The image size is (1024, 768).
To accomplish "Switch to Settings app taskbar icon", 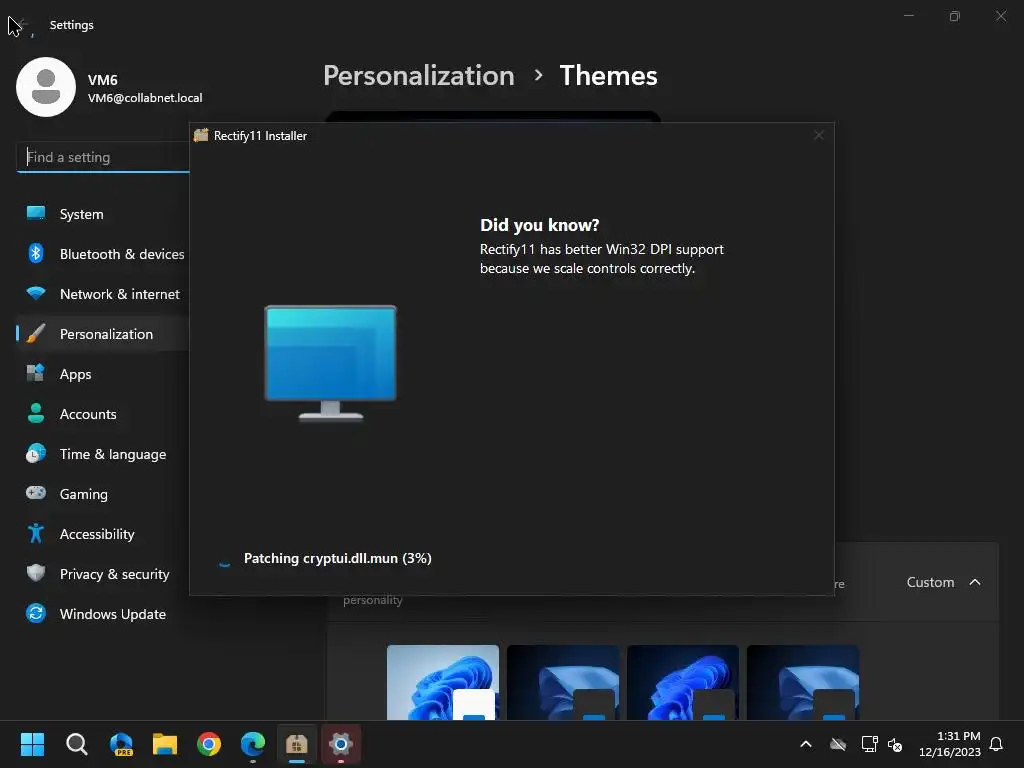I will [341, 744].
